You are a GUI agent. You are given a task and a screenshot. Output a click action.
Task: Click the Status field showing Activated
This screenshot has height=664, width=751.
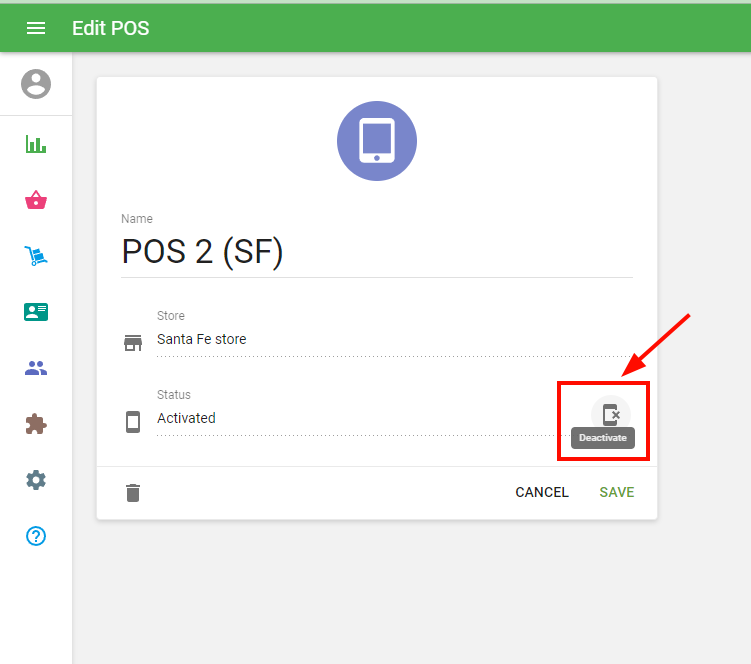coord(360,419)
